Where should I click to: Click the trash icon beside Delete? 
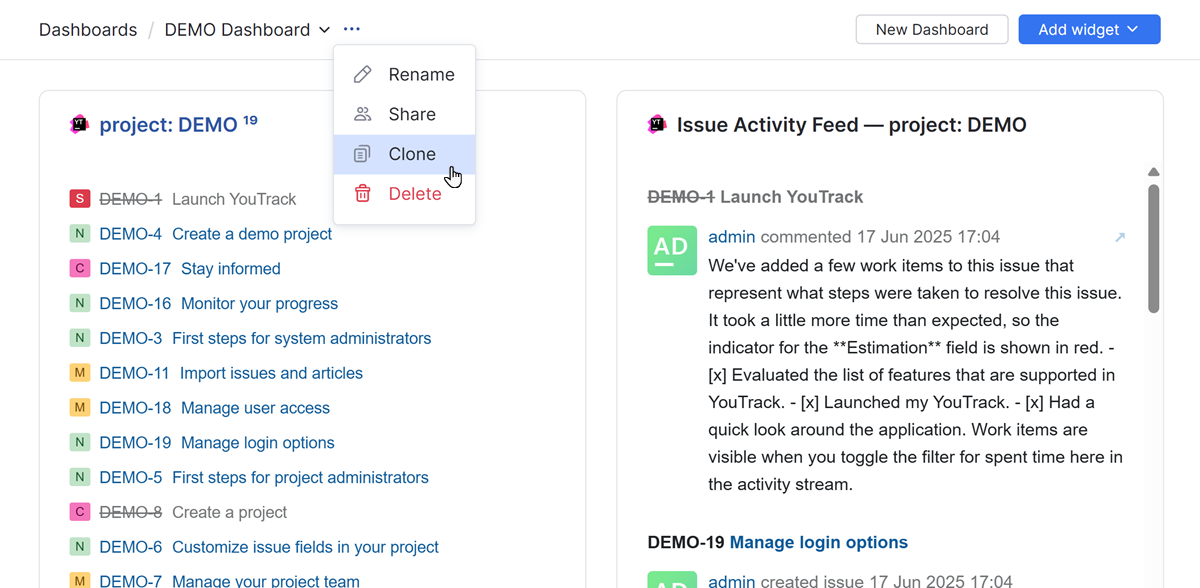coord(363,194)
